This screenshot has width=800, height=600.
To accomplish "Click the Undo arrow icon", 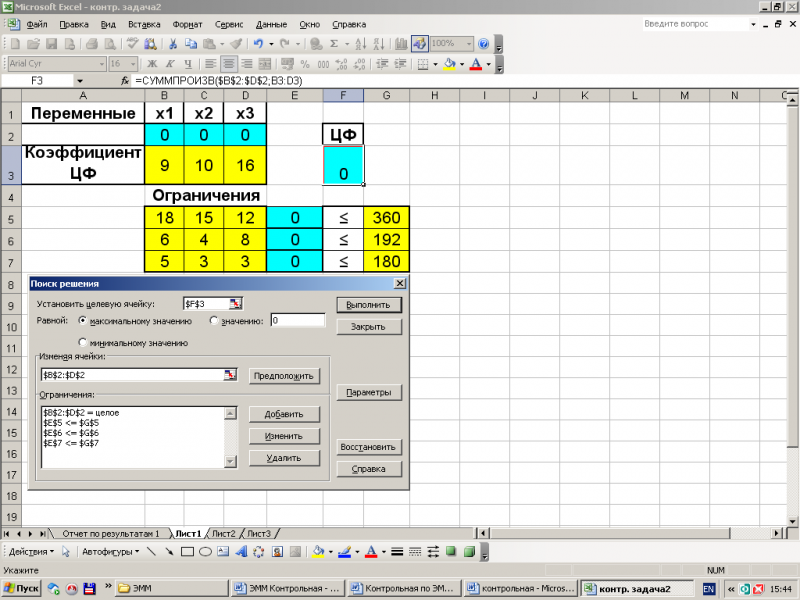I will coord(258,44).
